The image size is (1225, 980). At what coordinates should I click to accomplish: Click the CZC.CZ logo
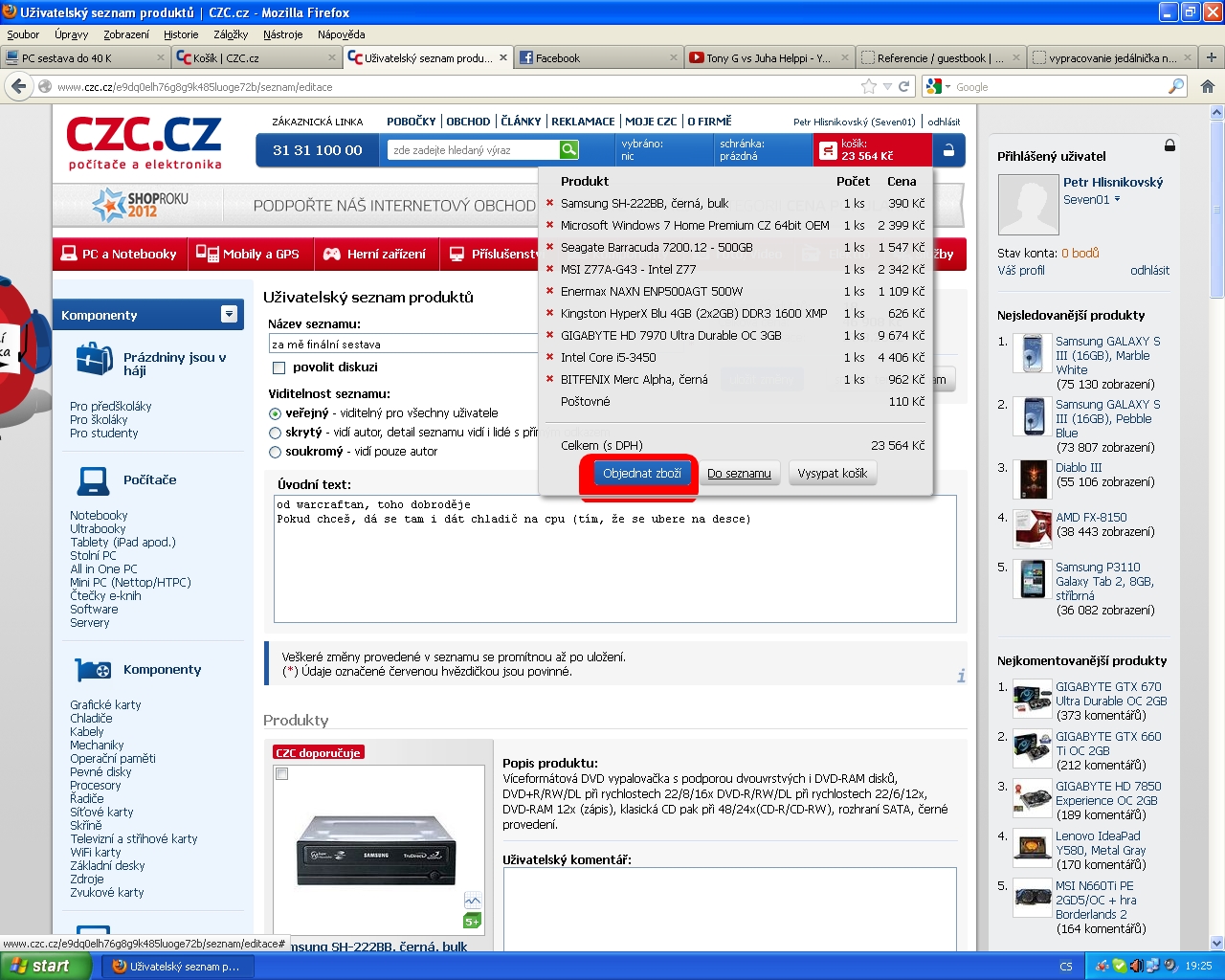[x=144, y=143]
